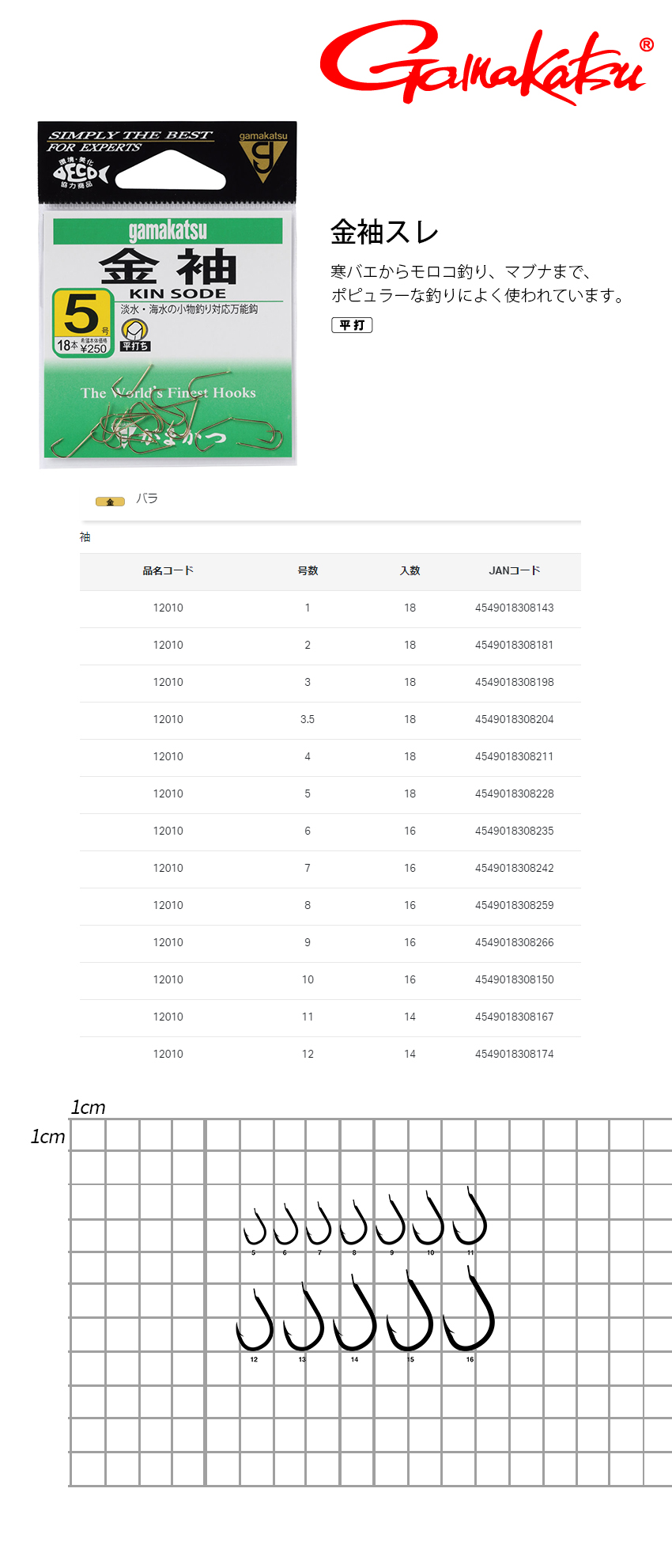This screenshot has width=672, height=1568.
Task: Click the 金袖スレ product title
Action: click(x=384, y=232)
